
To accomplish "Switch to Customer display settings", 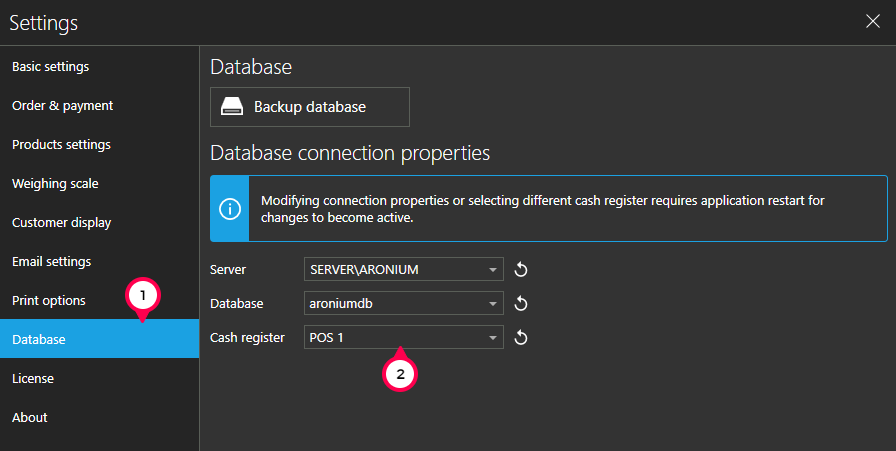I will click(61, 223).
